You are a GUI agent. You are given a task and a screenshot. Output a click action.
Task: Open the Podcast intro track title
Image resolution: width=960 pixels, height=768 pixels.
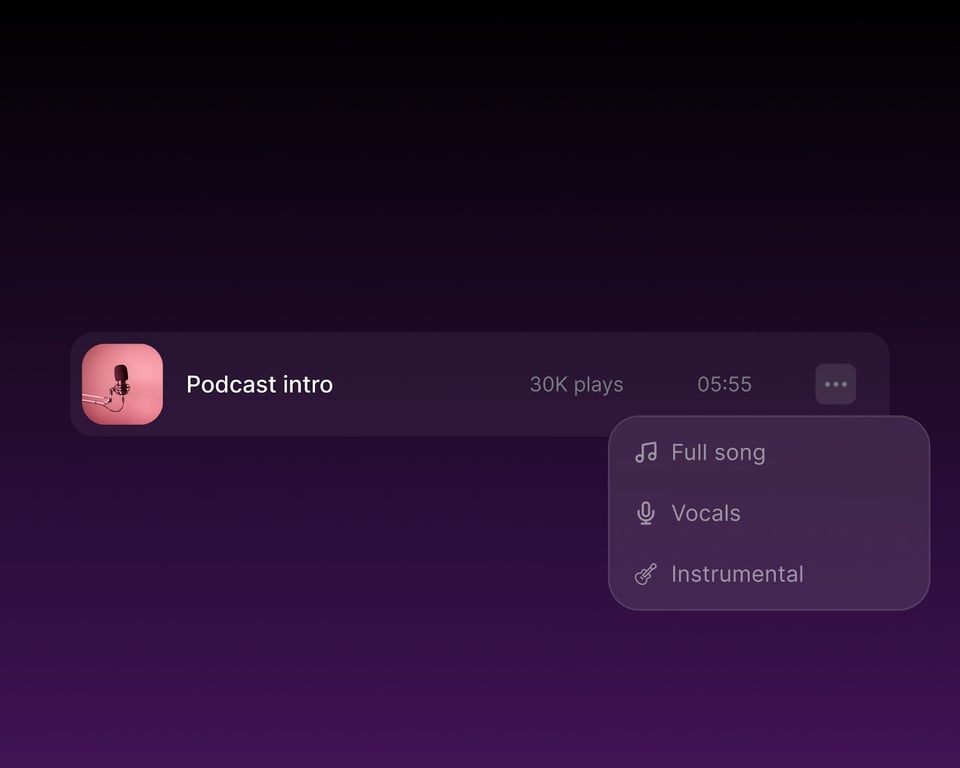pyautogui.click(x=260, y=385)
